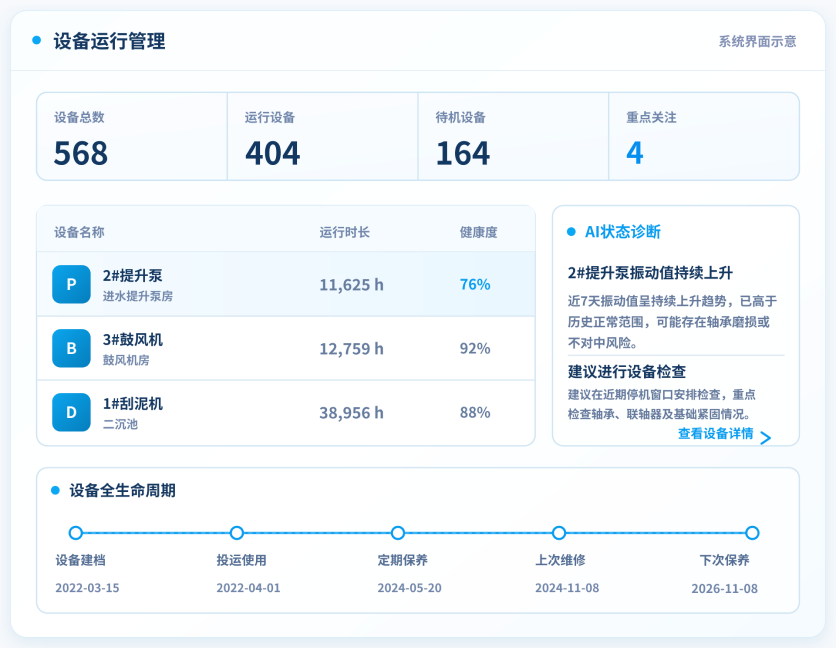
Task: Select the 下次保养 lifecycle node
Action: 752,533
